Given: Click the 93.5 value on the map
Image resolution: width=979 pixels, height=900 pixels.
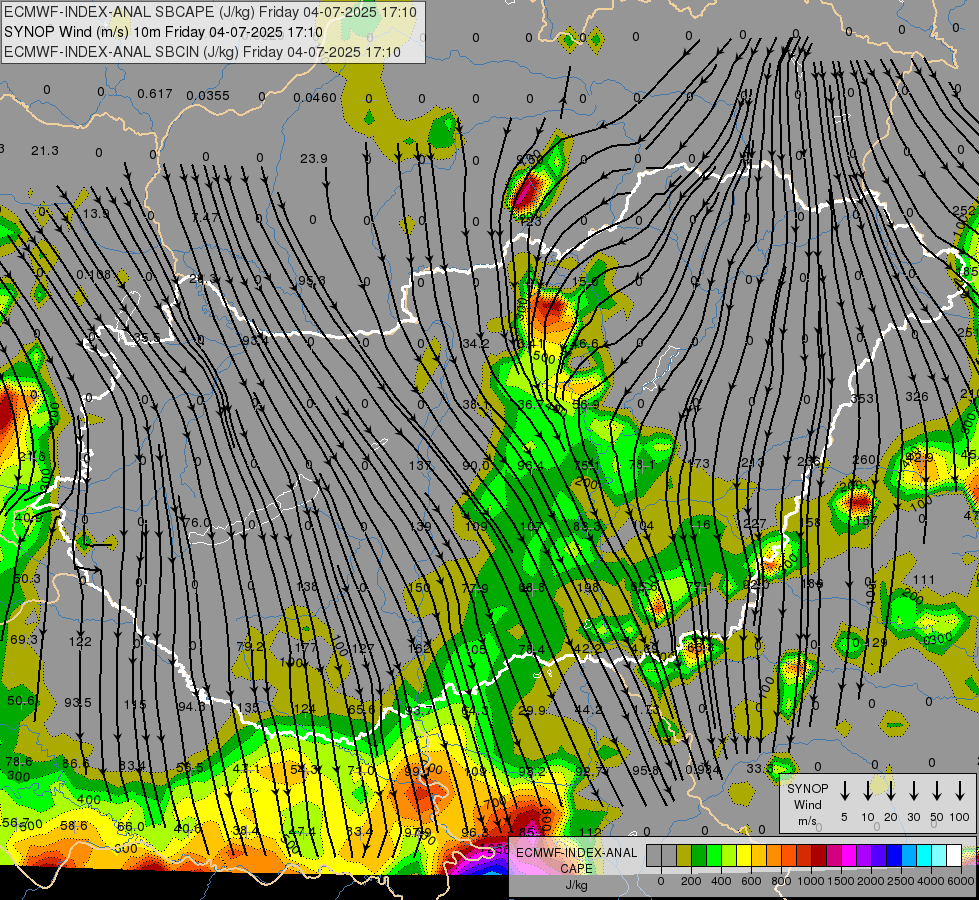Looking at the screenshot, I should coord(77,703).
